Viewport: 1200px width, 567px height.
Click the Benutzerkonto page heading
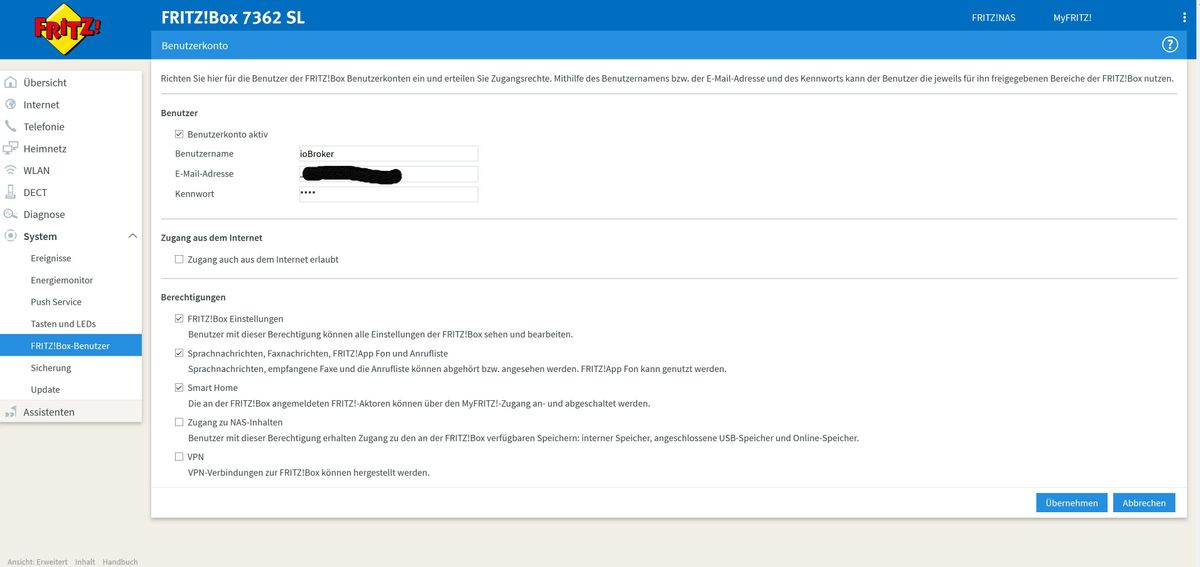[x=194, y=46]
